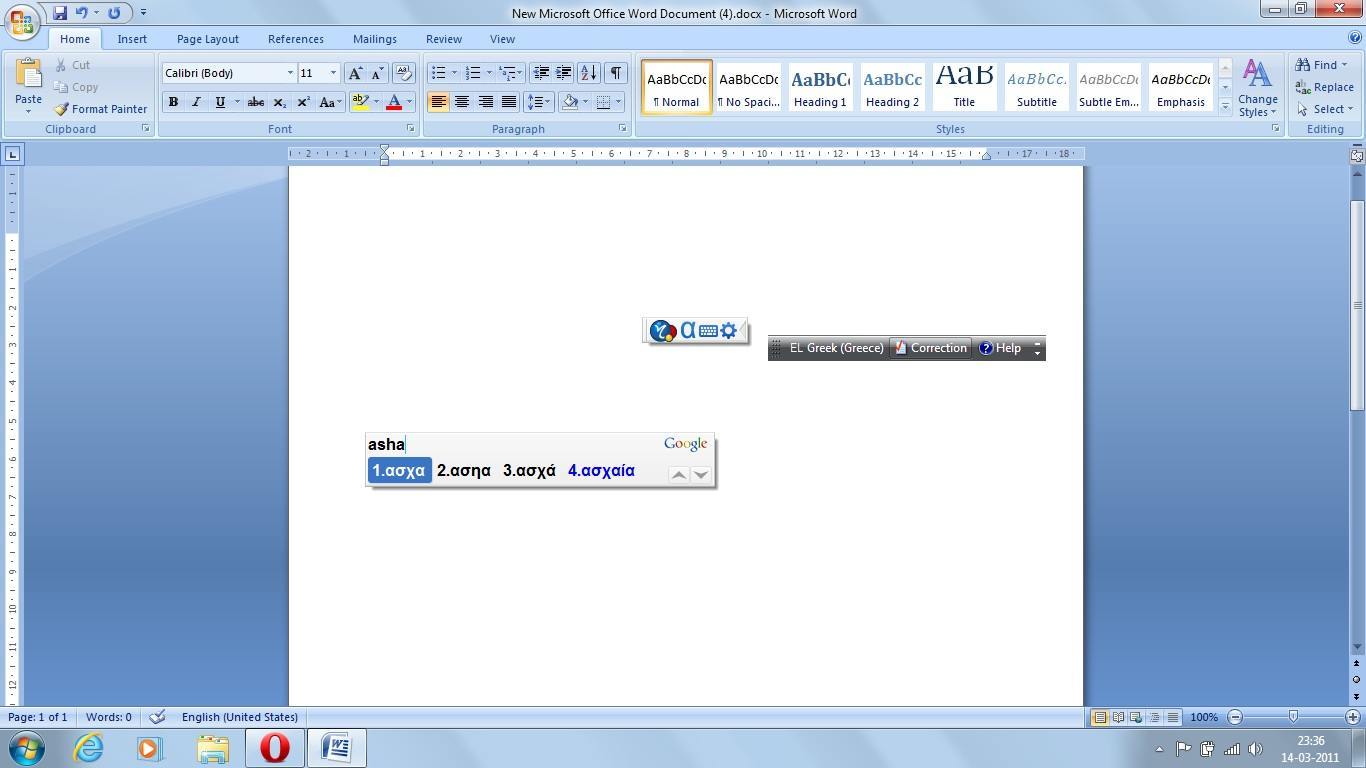The width and height of the screenshot is (1366, 768).
Task: Justify the text alignment
Action: click(509, 102)
